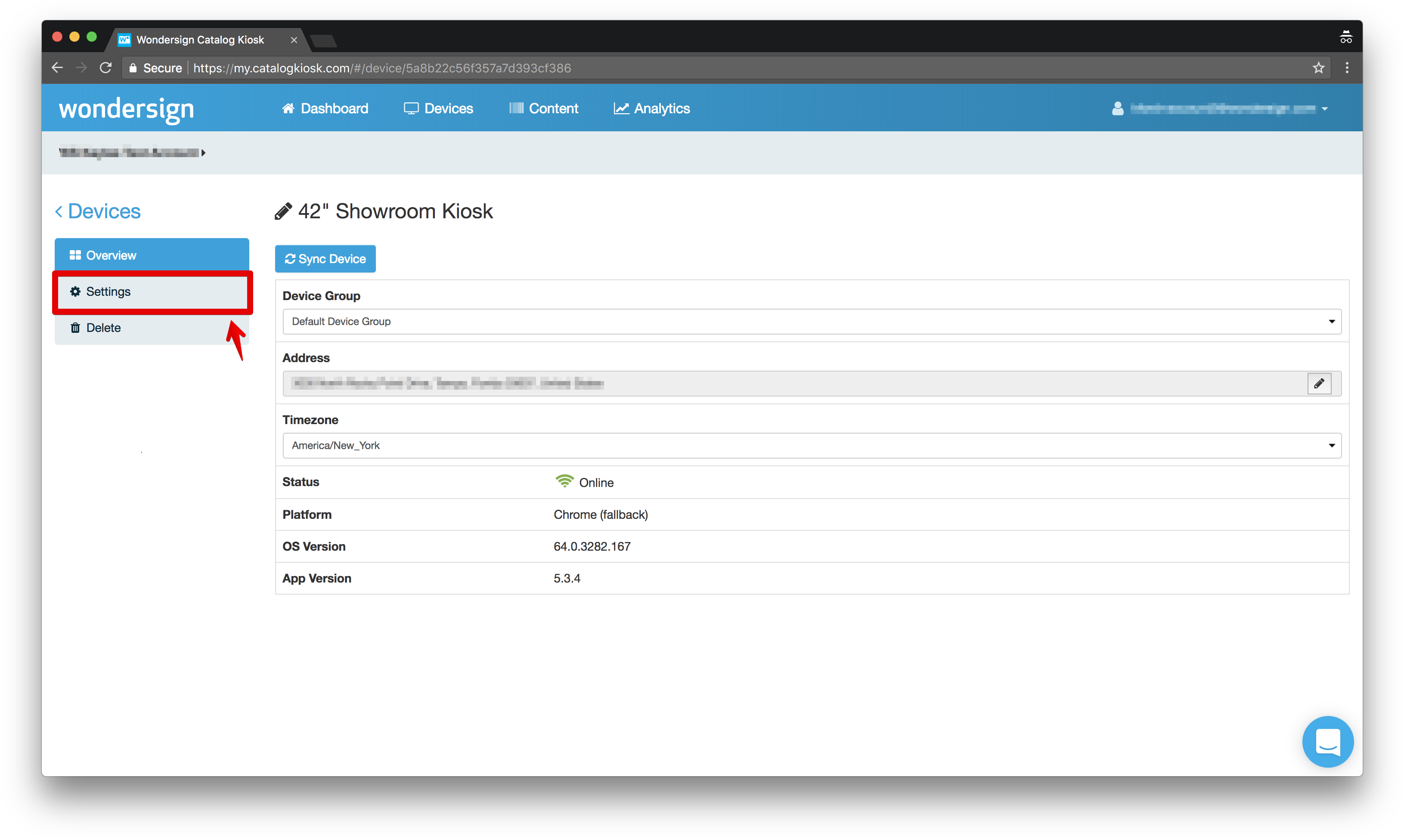
Task: Click the edit address pencil button
Action: [1319, 383]
